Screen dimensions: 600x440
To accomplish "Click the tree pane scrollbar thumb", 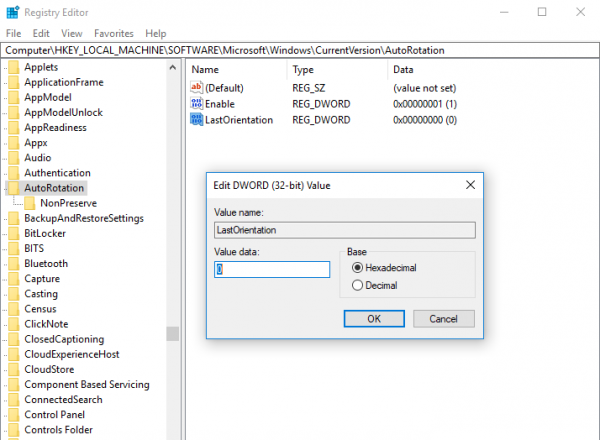I will (x=173, y=334).
